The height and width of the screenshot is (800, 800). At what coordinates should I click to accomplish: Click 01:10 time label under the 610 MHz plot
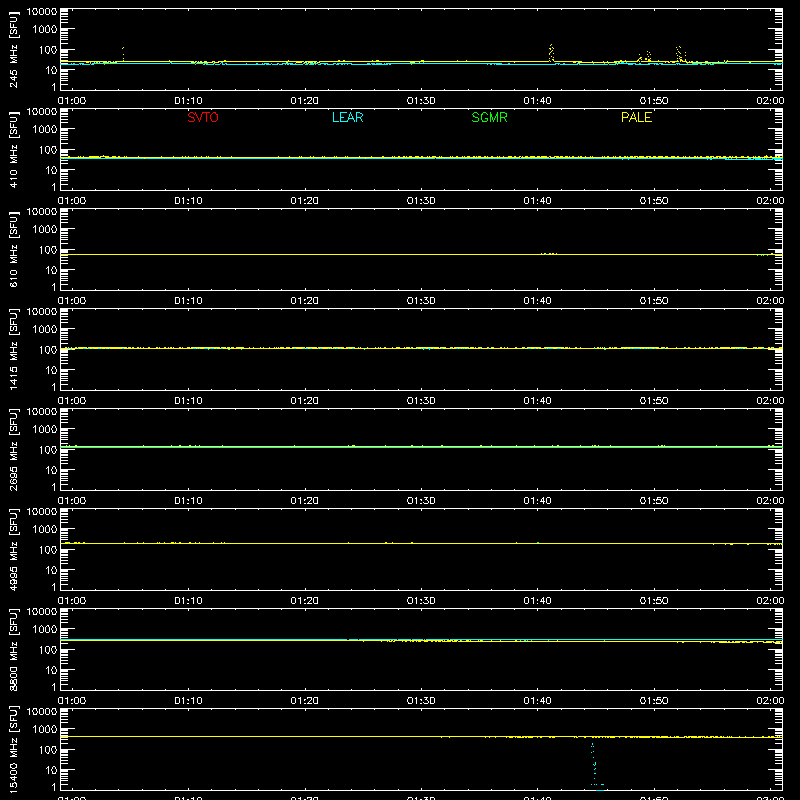point(188,301)
